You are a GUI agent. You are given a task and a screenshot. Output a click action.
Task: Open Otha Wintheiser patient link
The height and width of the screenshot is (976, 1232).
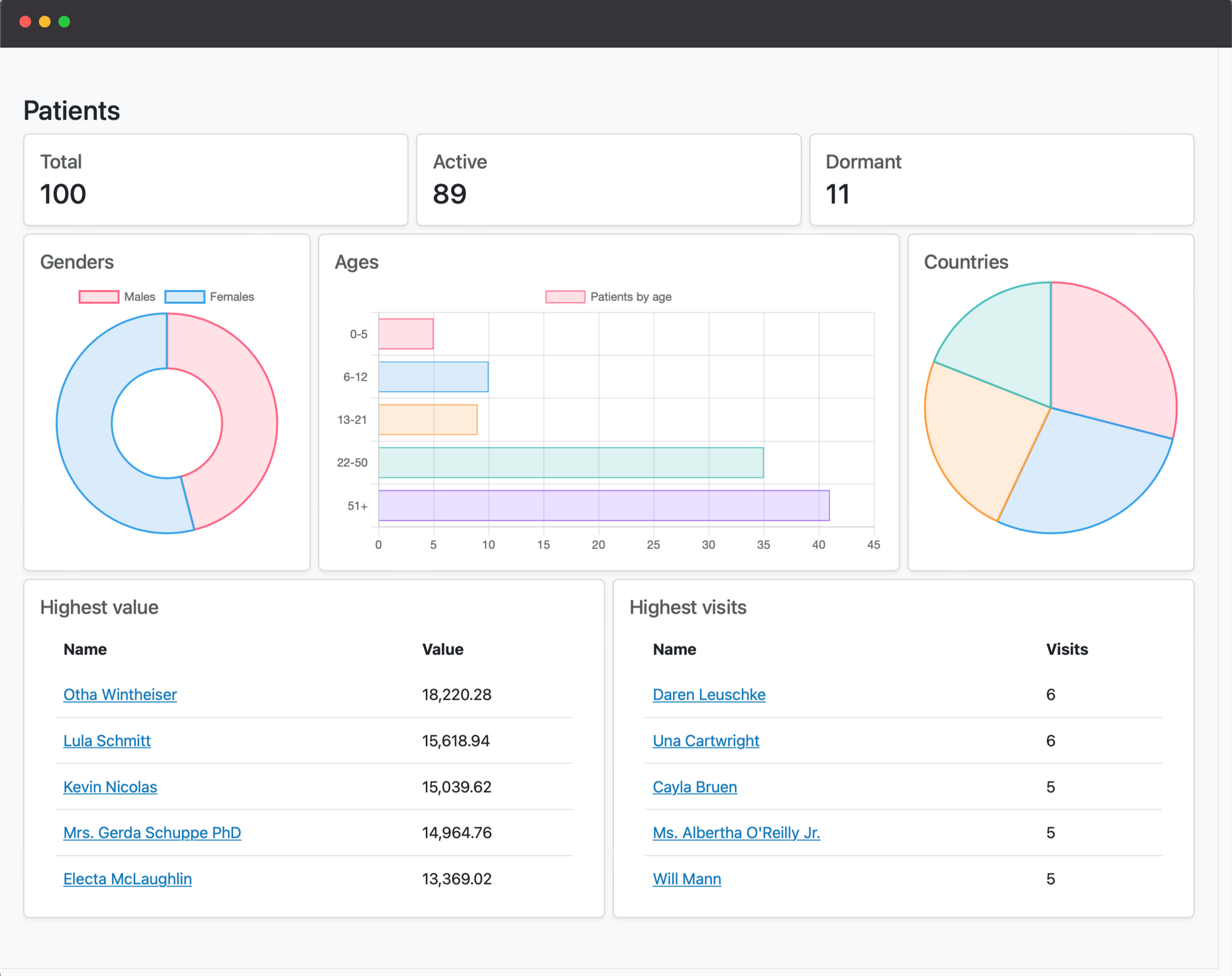[x=120, y=695]
